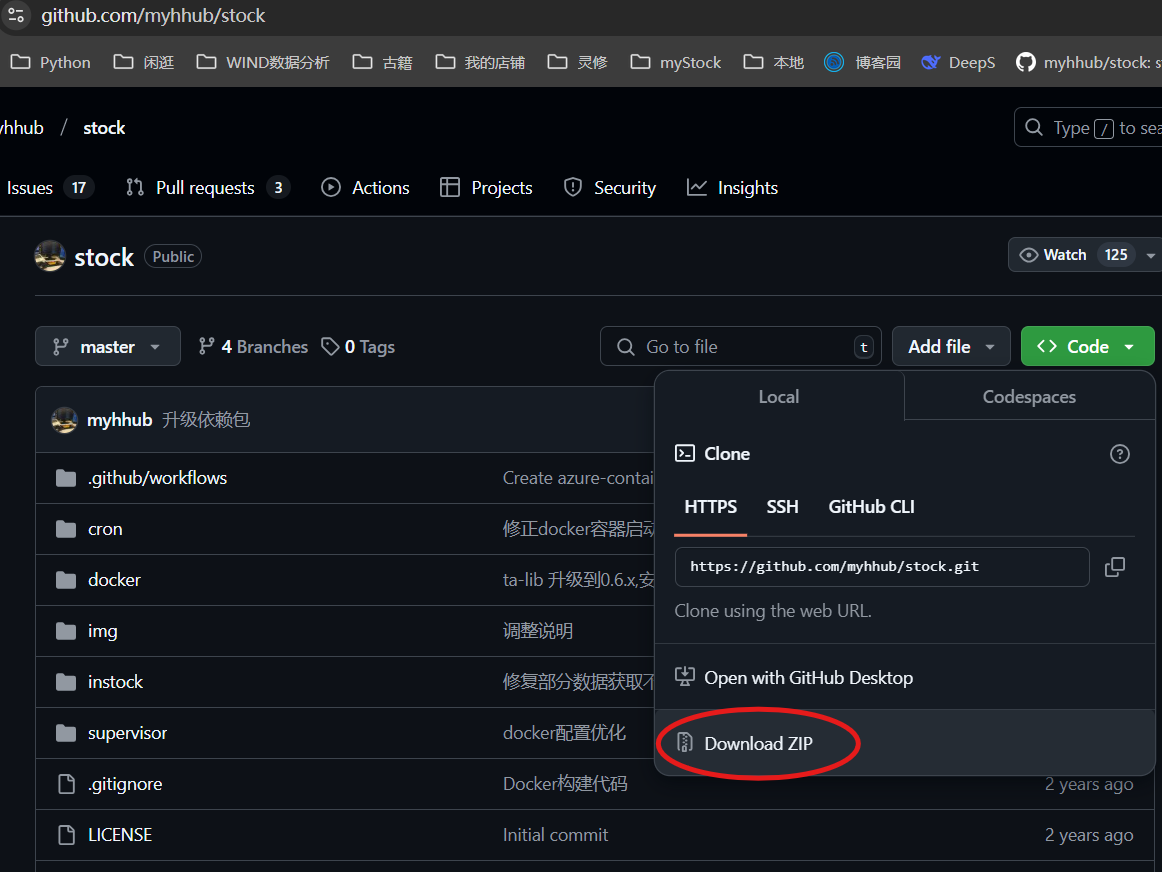Open the DeepS bookmark
Image resolution: width=1162 pixels, height=872 pixels.
pyautogui.click(x=957, y=62)
